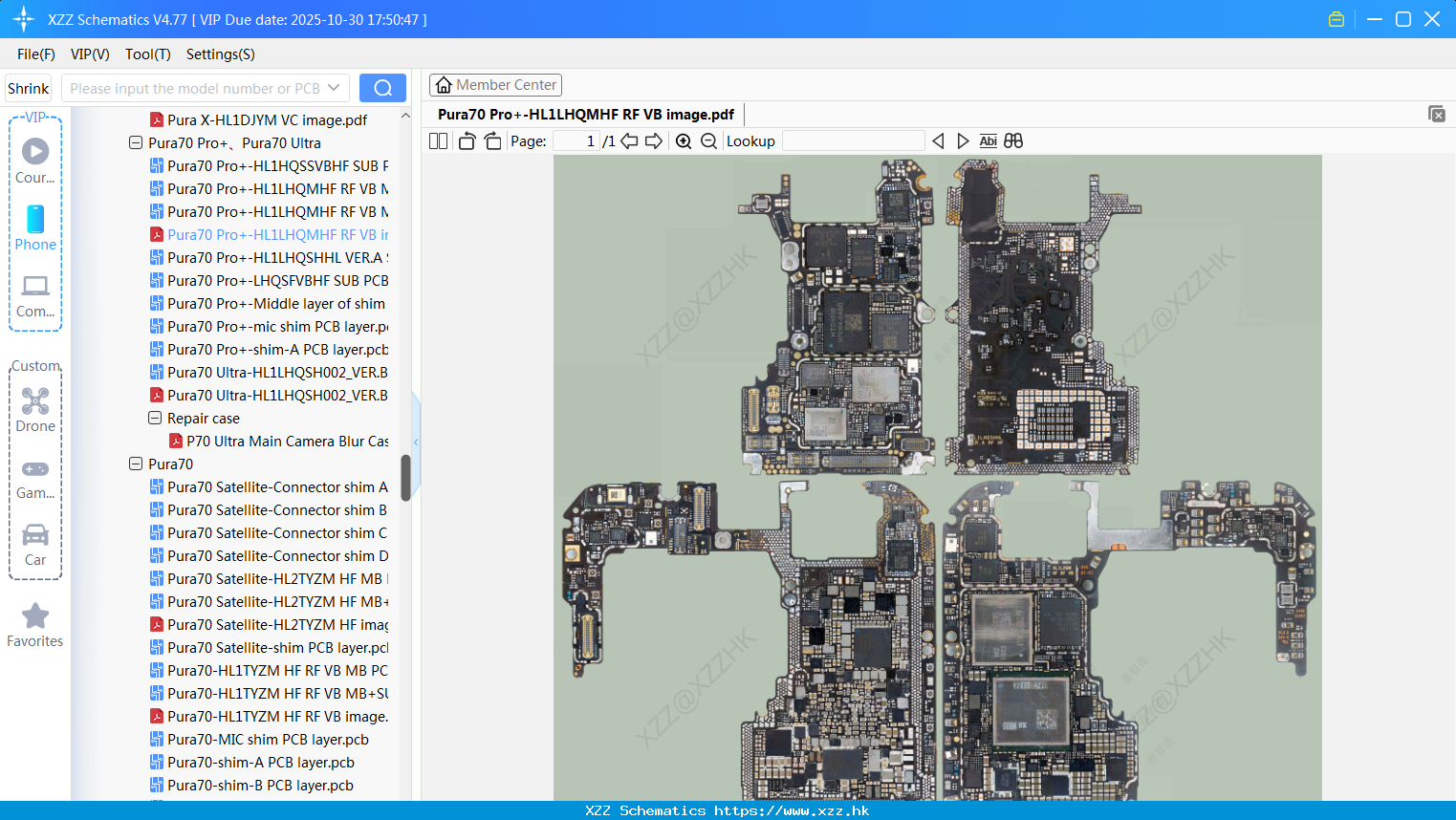Image resolution: width=1456 pixels, height=820 pixels.
Task: Open the www.xzz.hk link
Action: (x=792, y=810)
